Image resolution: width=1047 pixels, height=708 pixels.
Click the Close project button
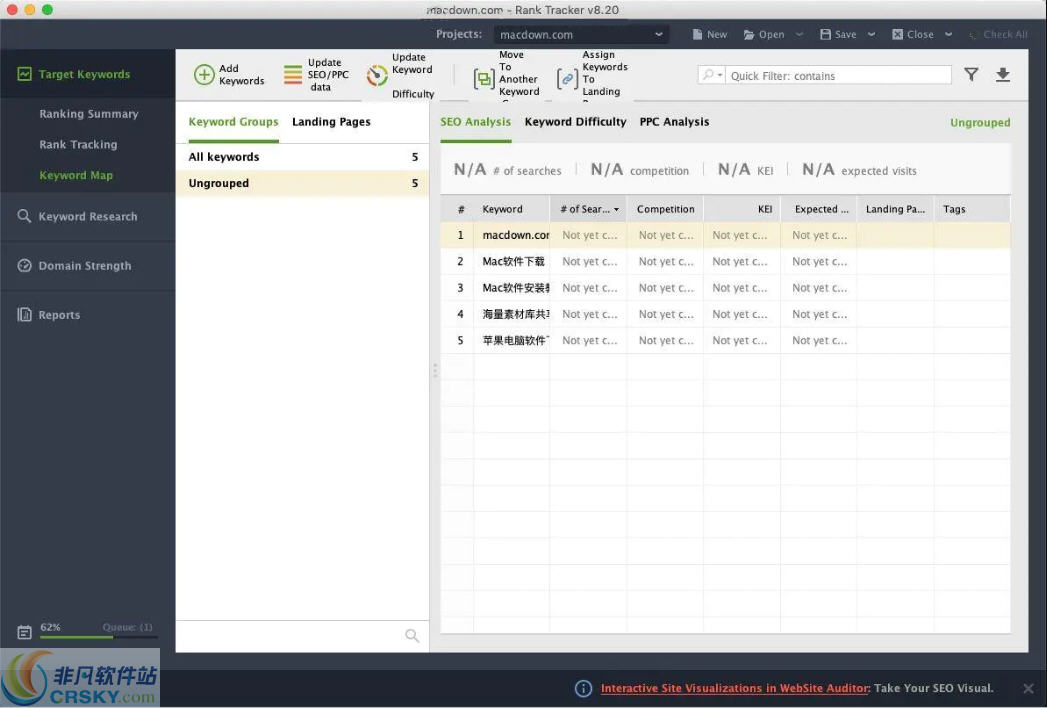point(913,34)
